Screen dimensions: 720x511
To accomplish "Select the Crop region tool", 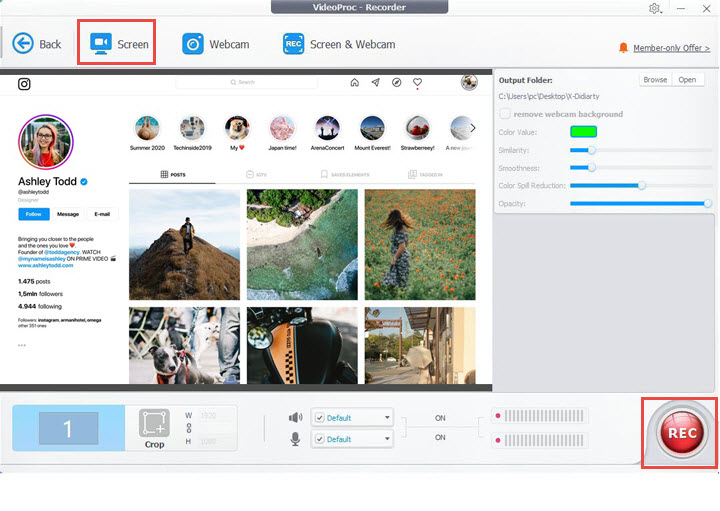I will click(x=154, y=428).
